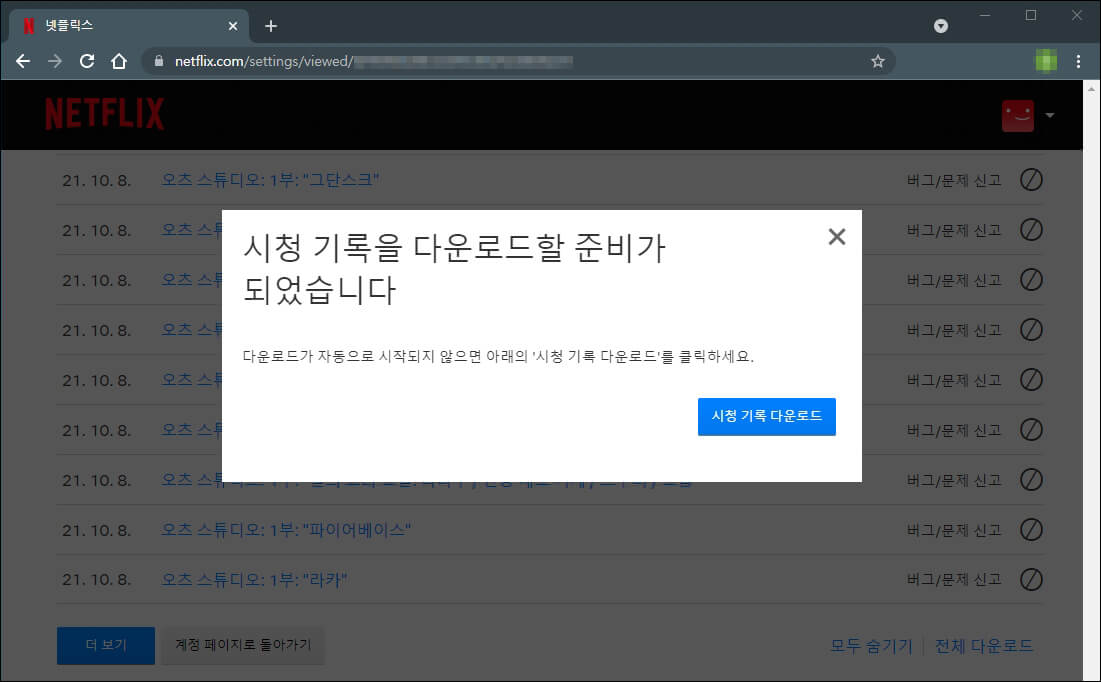Click the Netflix logo

click(105, 114)
